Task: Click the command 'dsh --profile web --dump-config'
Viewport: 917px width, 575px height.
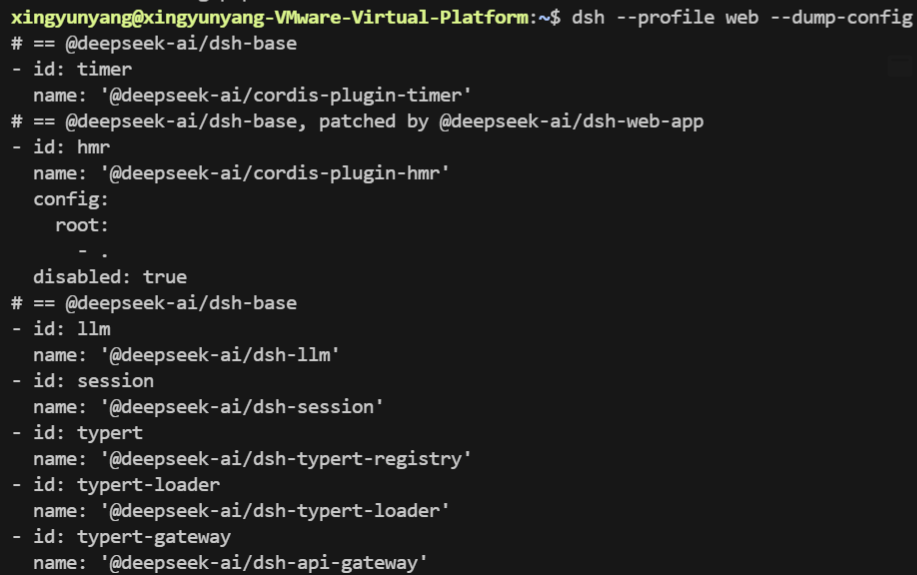Action: pos(742,18)
